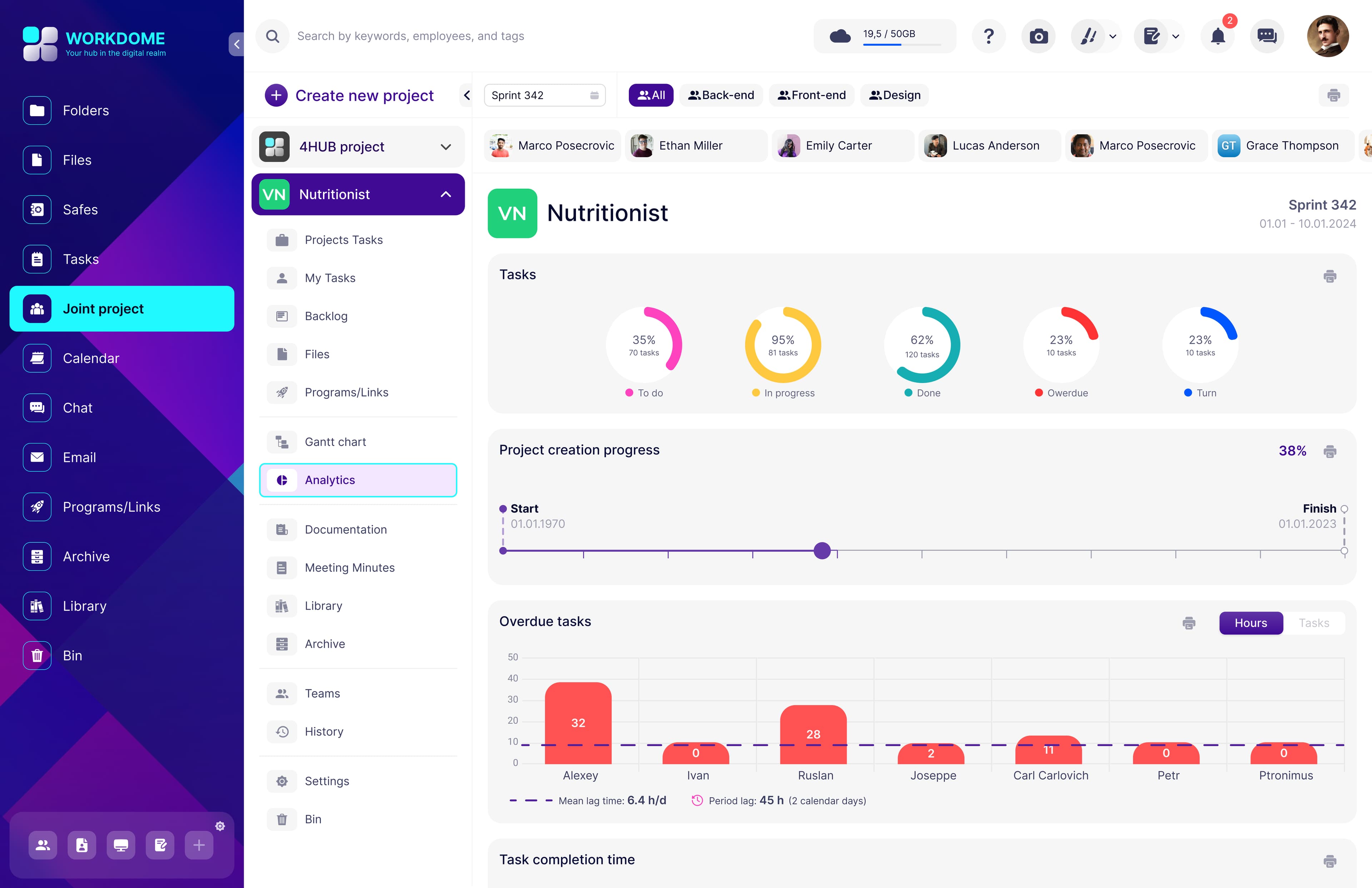Open Safes in the left sidebar
1372x888 pixels.
pos(80,209)
